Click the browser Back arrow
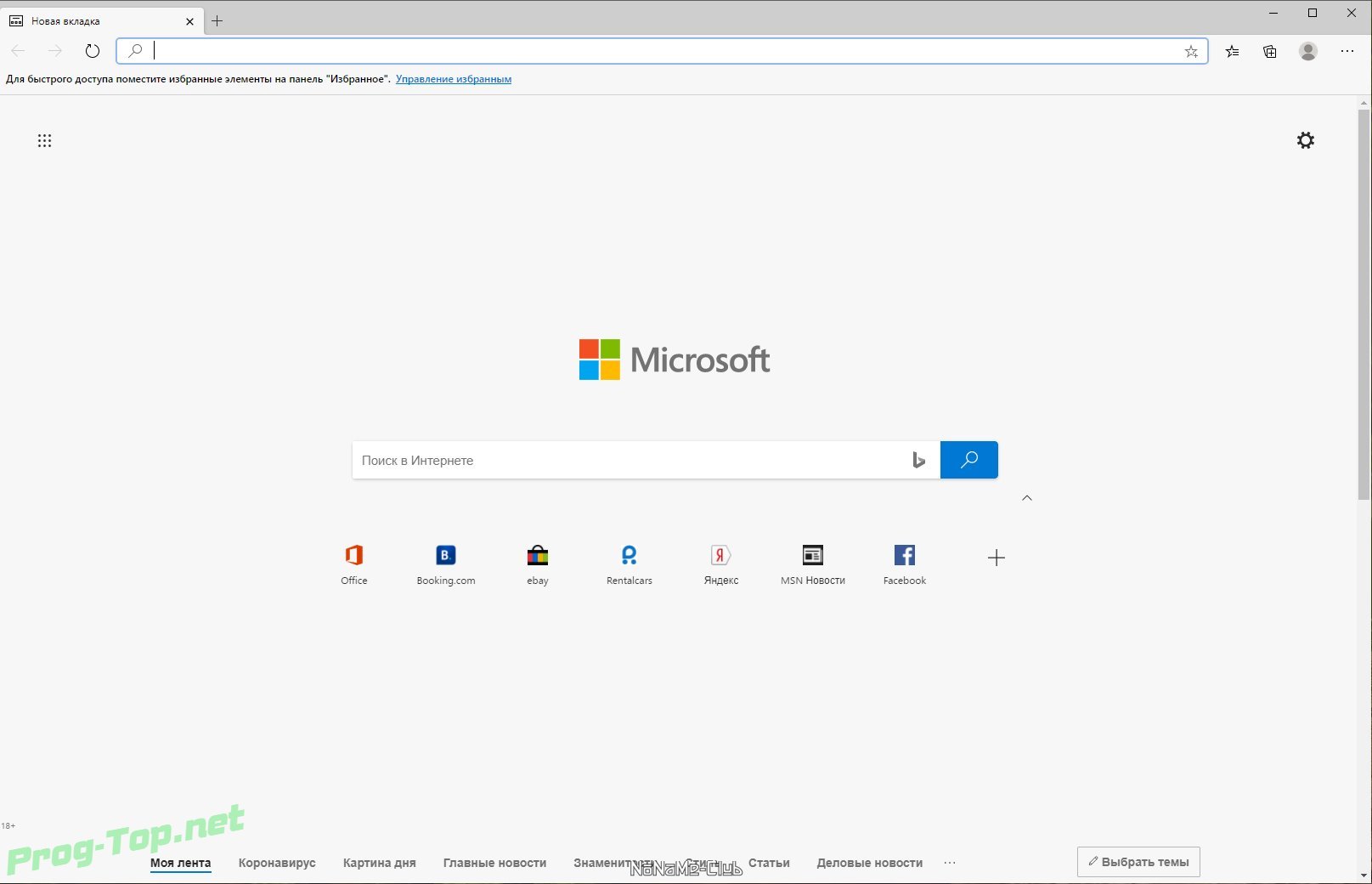This screenshot has height=884, width=1372. (x=18, y=51)
